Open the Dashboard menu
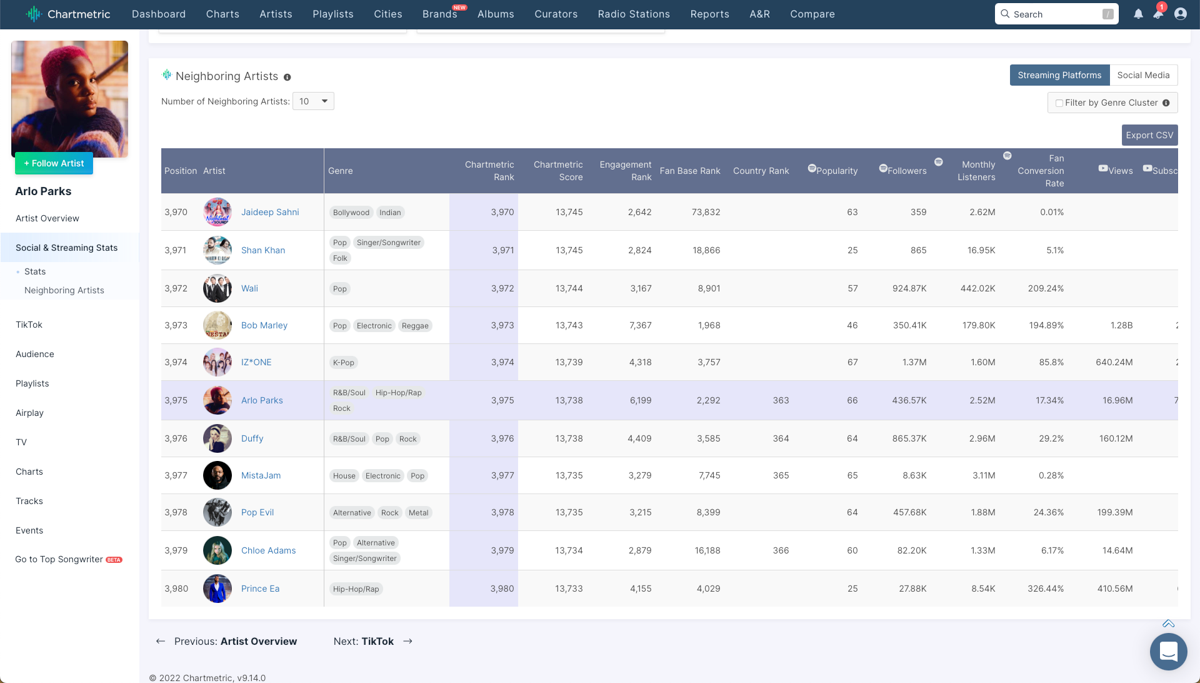This screenshot has height=683, width=1200. (x=159, y=14)
